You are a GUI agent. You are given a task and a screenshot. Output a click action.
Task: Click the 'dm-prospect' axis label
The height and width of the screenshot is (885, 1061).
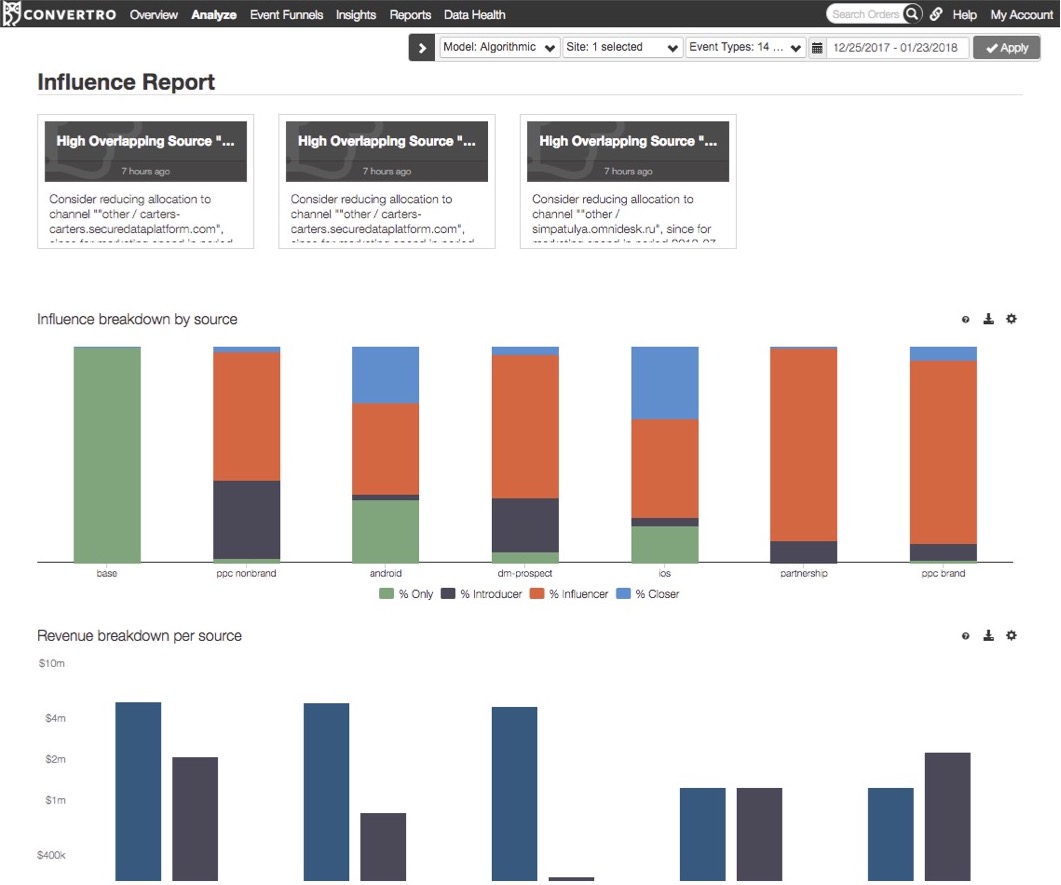coord(524,573)
